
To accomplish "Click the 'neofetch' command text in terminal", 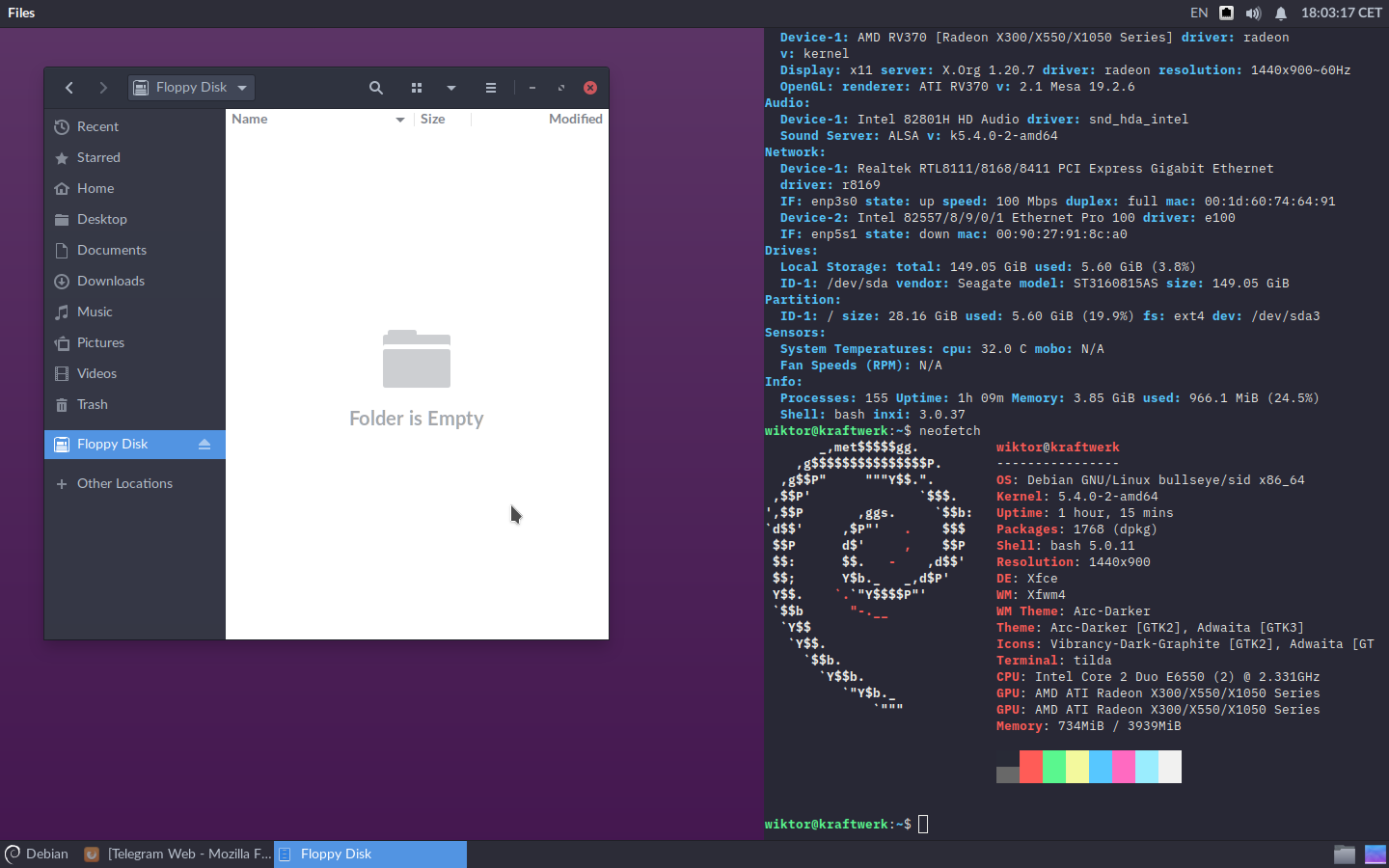I will (950, 431).
